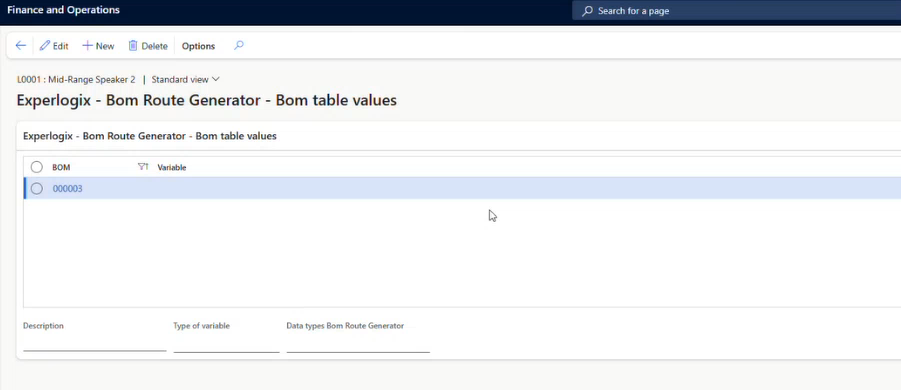The width and height of the screenshot is (901, 390).
Task: Click the Finance and Operations title
Action: [63, 10]
